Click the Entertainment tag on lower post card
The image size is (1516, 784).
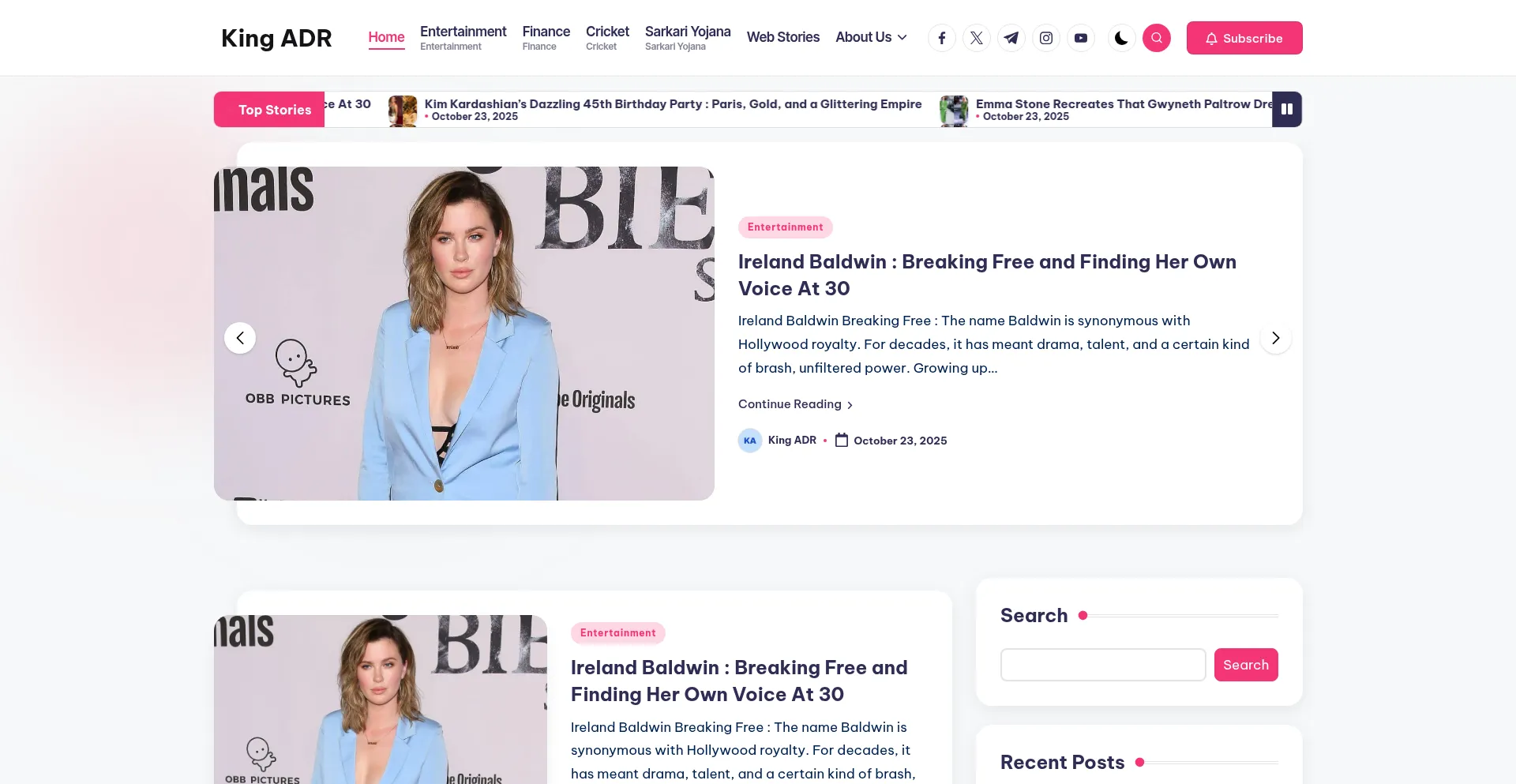coord(618,633)
